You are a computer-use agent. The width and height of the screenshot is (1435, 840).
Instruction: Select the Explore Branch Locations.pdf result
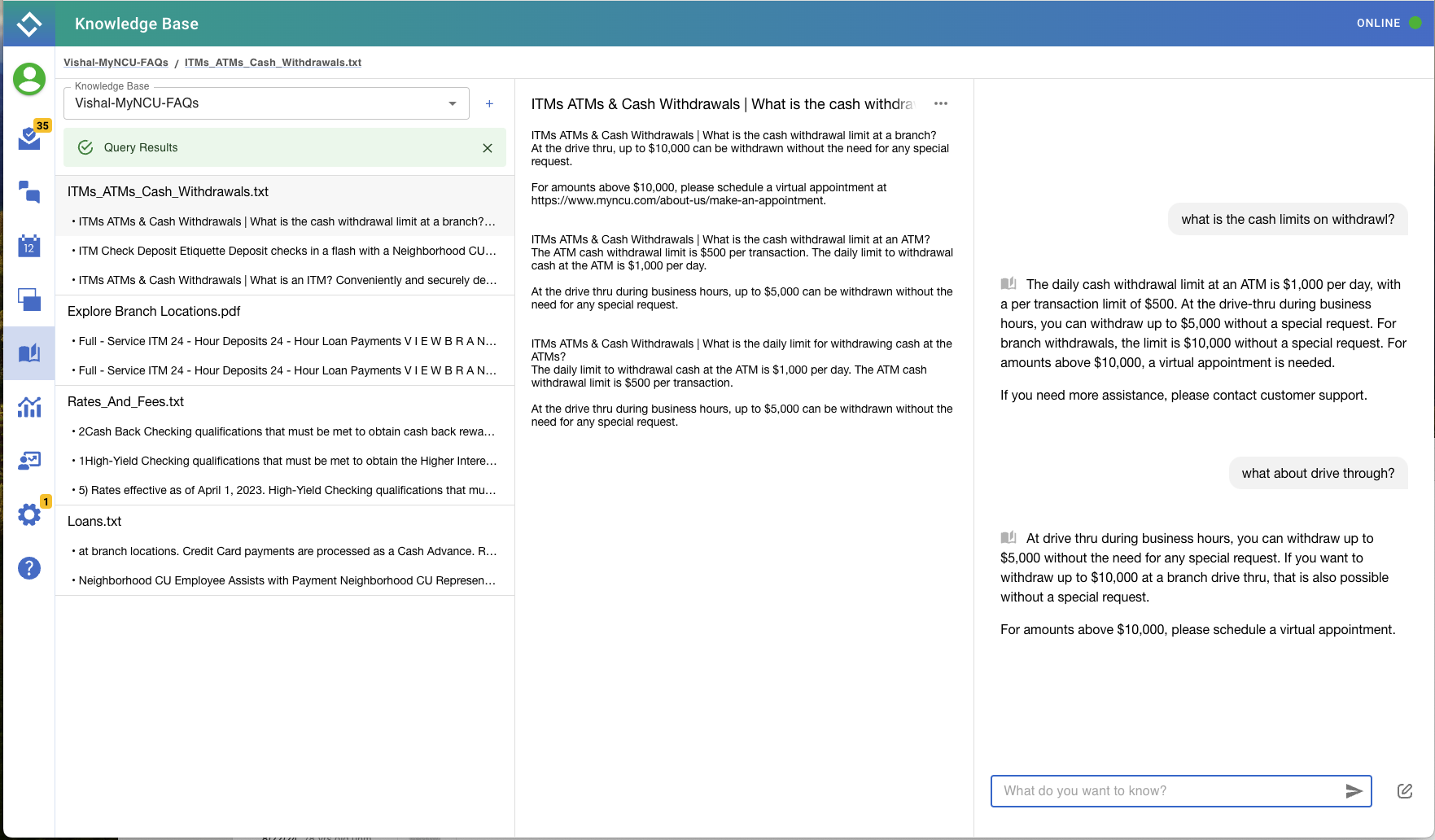[154, 311]
